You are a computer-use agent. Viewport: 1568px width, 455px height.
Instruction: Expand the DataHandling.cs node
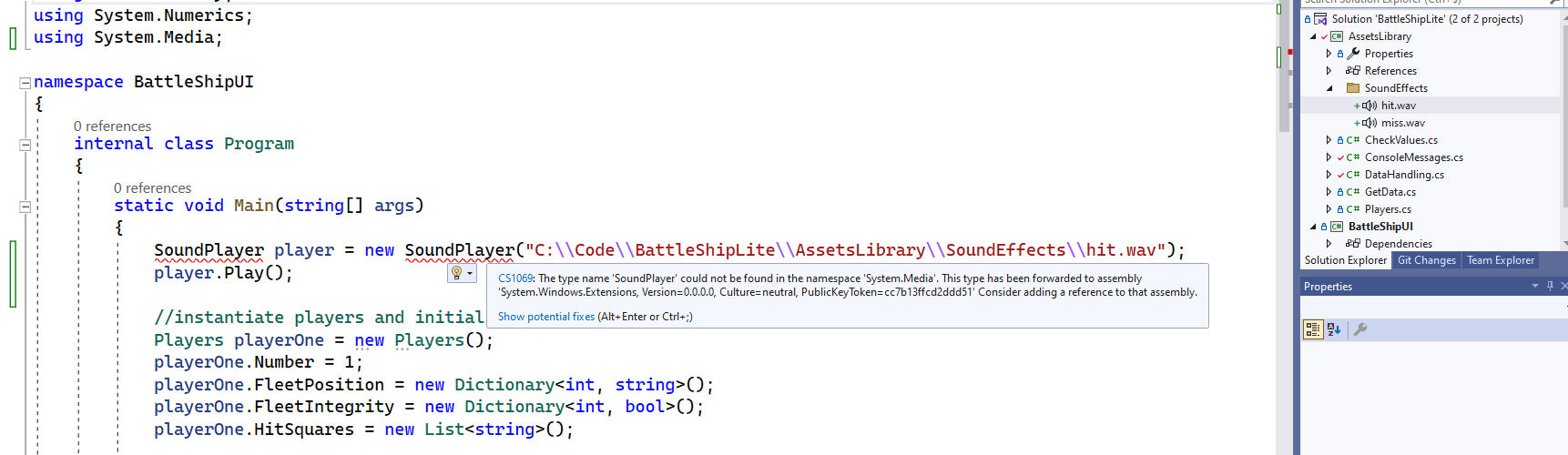coord(1329,175)
